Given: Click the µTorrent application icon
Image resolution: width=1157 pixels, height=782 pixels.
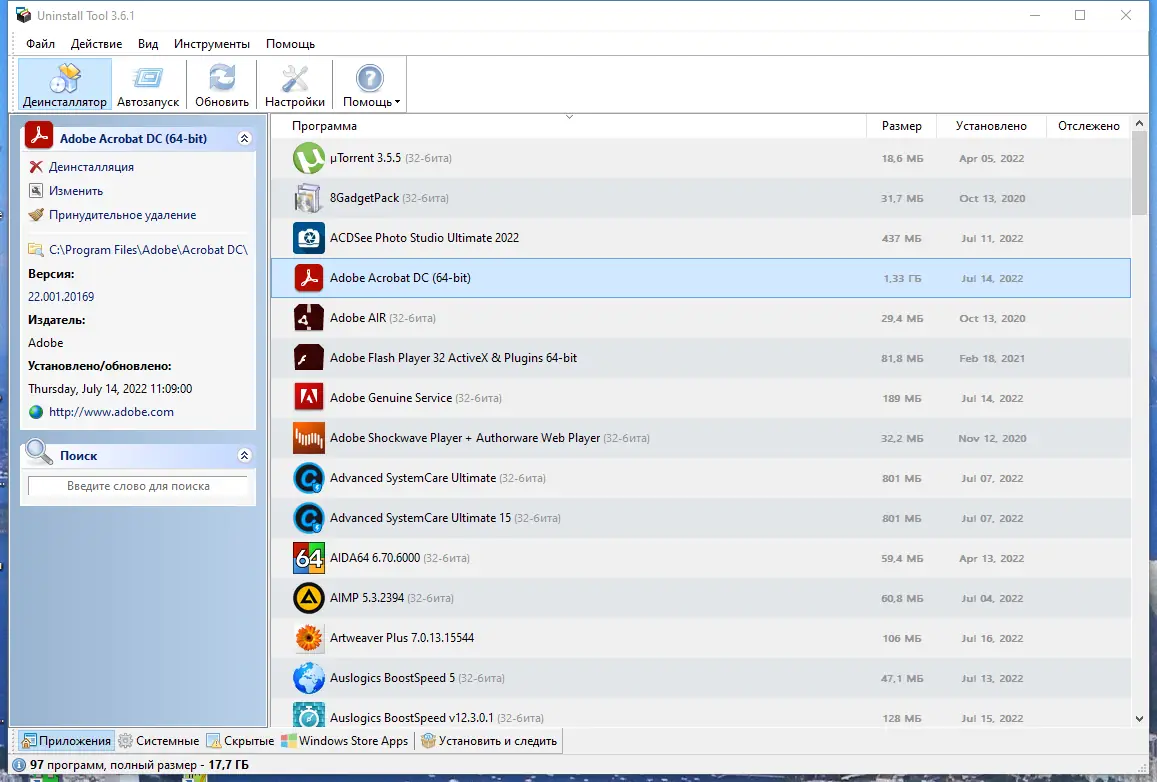Looking at the screenshot, I should pos(308,158).
